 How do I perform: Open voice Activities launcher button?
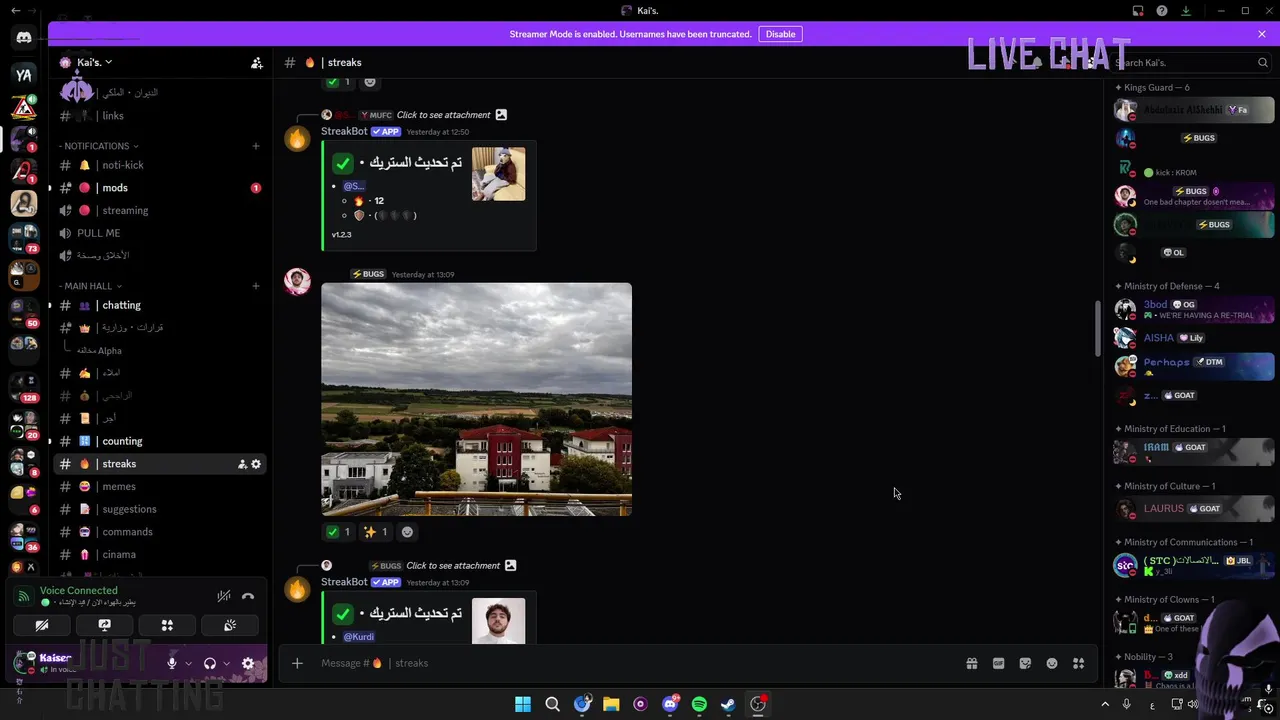point(167,626)
